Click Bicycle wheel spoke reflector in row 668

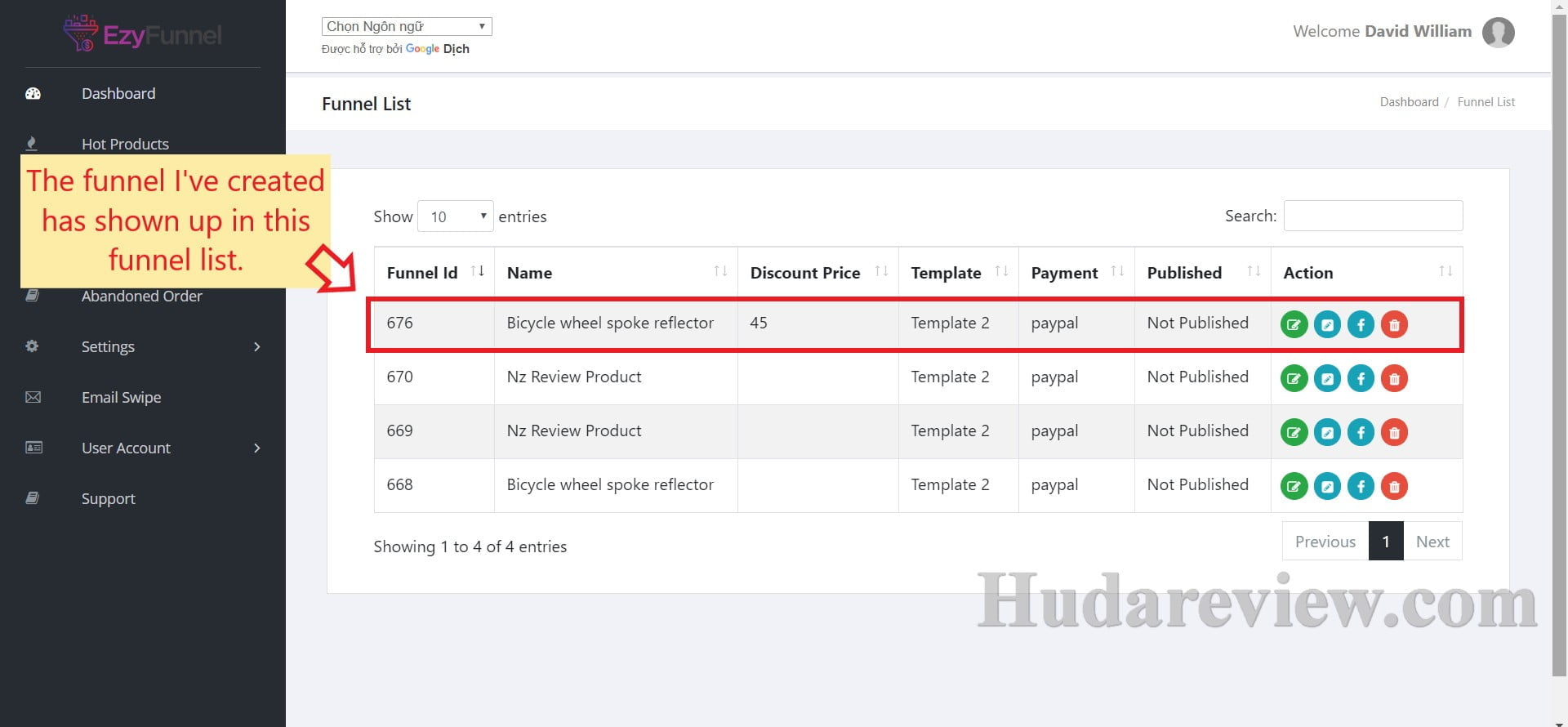click(610, 484)
